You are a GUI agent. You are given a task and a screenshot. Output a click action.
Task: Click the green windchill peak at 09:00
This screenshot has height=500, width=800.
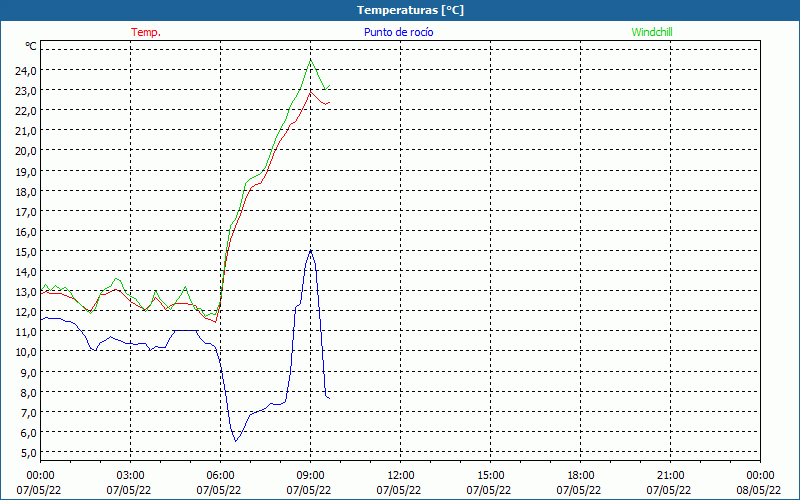click(311, 60)
